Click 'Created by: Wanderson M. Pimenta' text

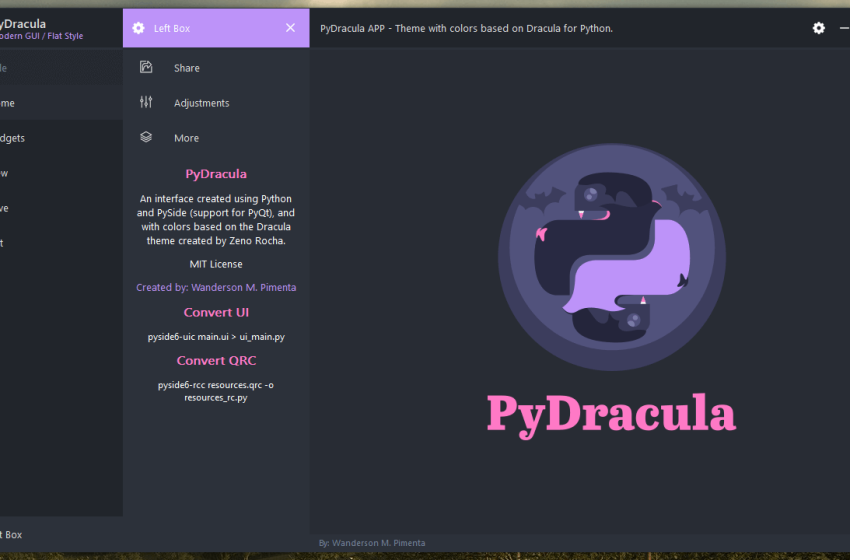[x=216, y=287]
